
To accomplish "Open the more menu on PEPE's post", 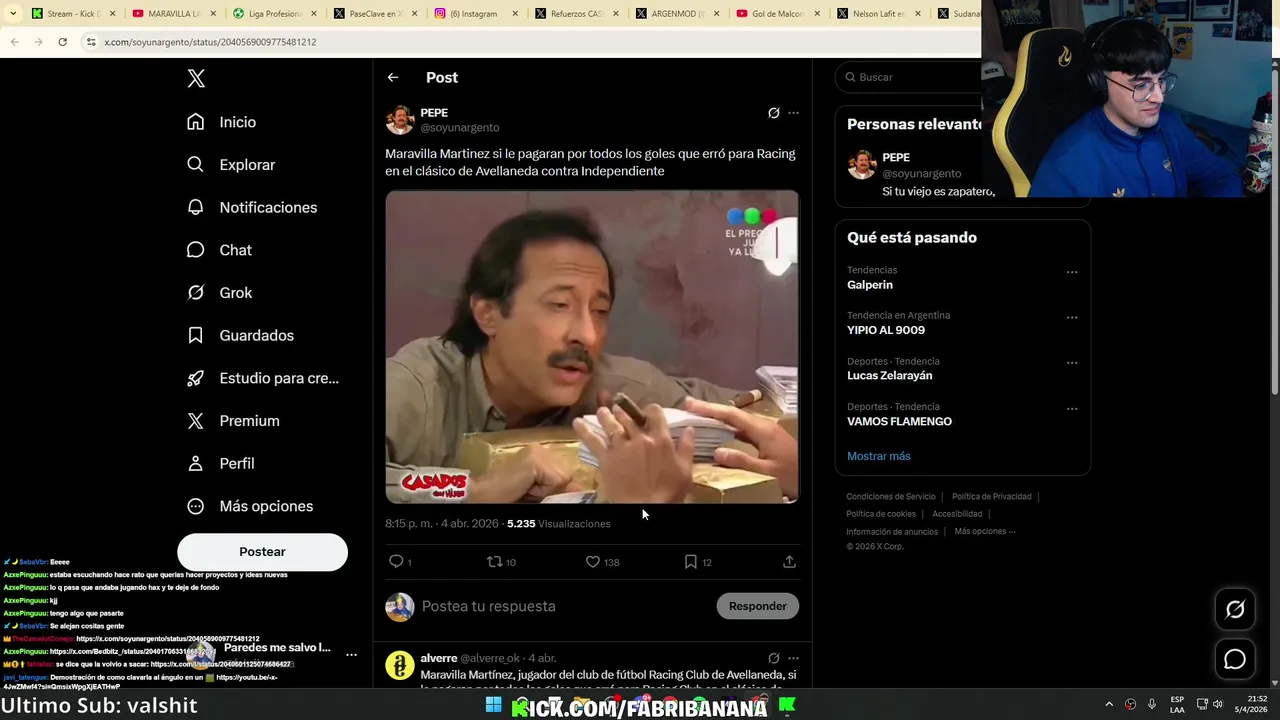I will pos(793,113).
